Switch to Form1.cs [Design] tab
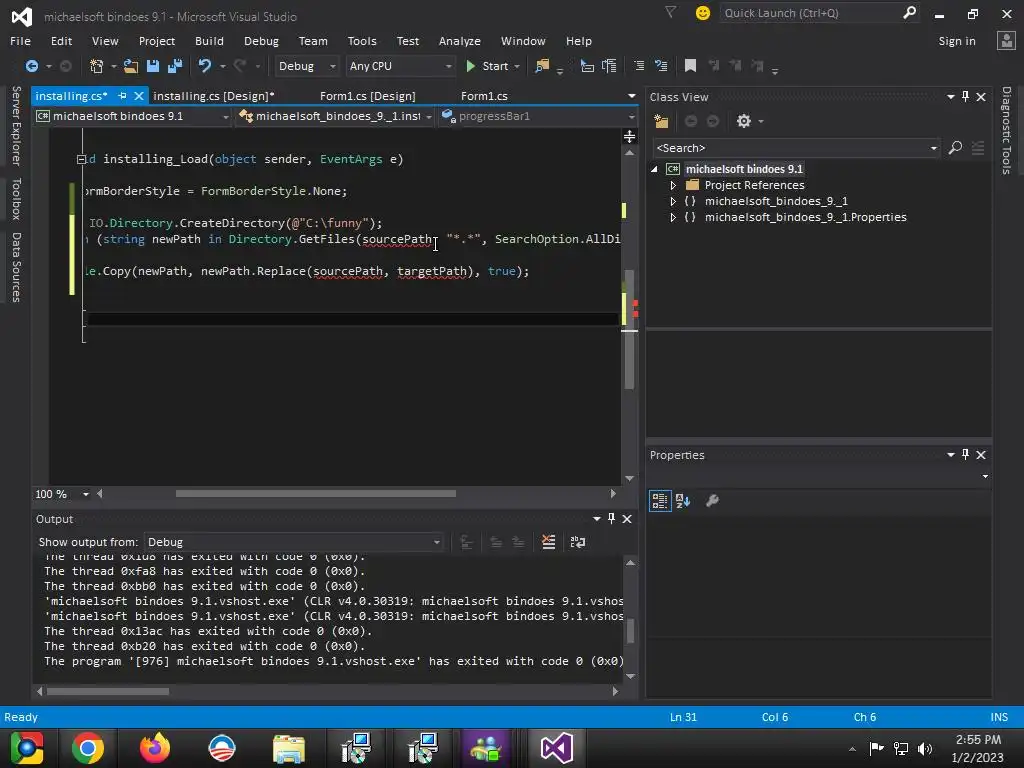This screenshot has height=768, width=1024. tap(368, 96)
